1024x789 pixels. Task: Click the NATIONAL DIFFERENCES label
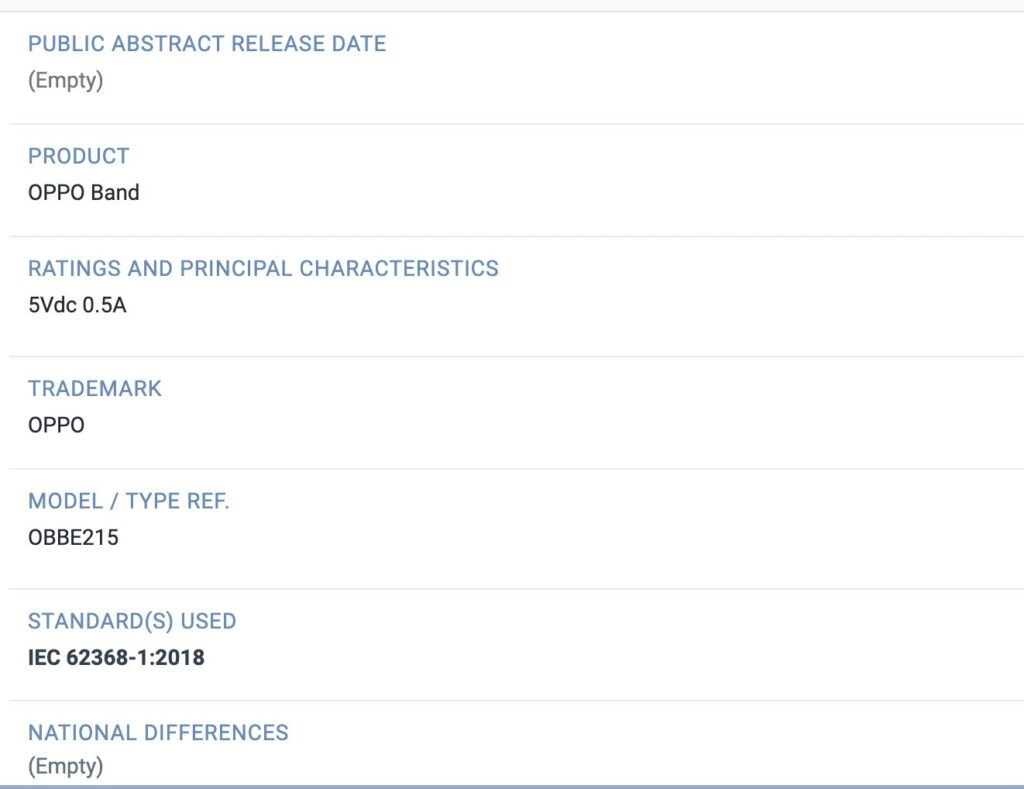click(158, 733)
